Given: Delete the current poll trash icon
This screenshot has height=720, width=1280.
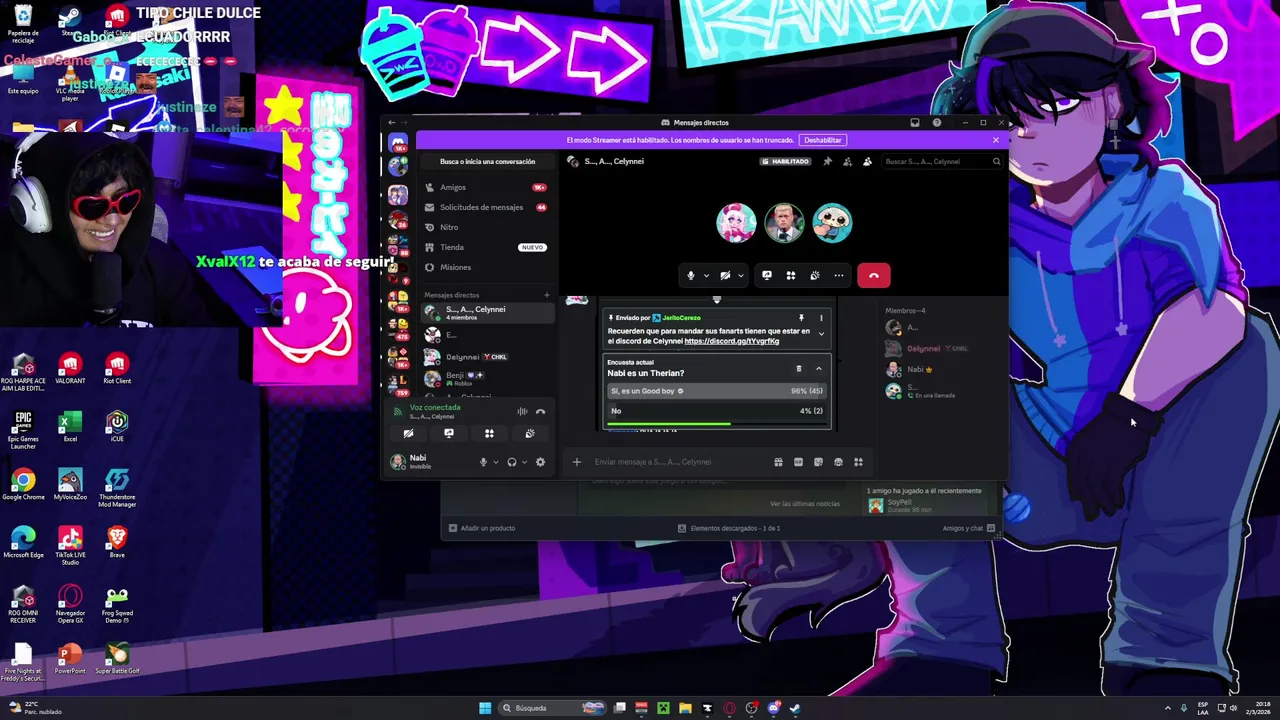Looking at the screenshot, I should coord(798,369).
